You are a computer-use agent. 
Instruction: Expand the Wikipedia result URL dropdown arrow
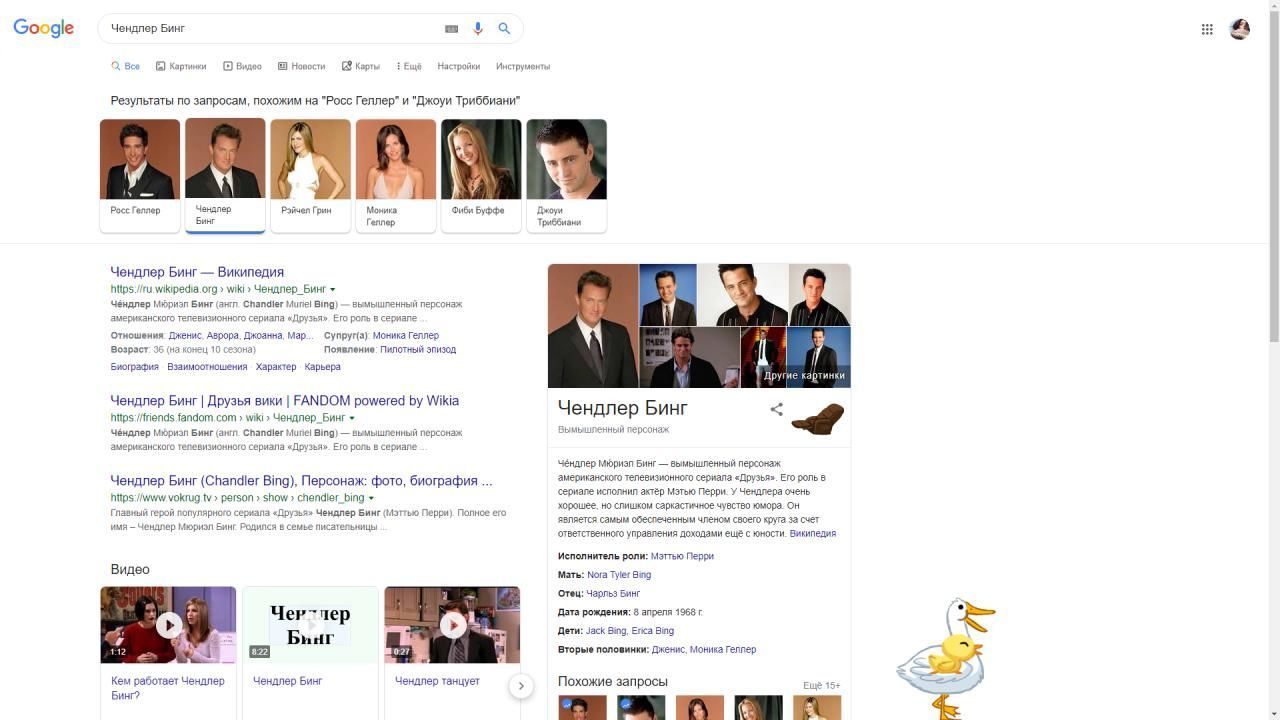point(333,290)
